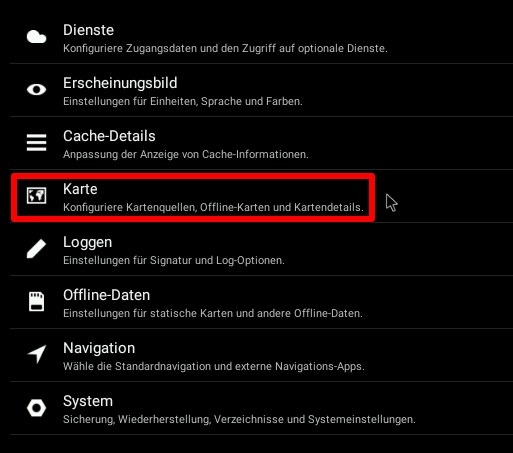Open the Dienste settings category

[261, 37]
